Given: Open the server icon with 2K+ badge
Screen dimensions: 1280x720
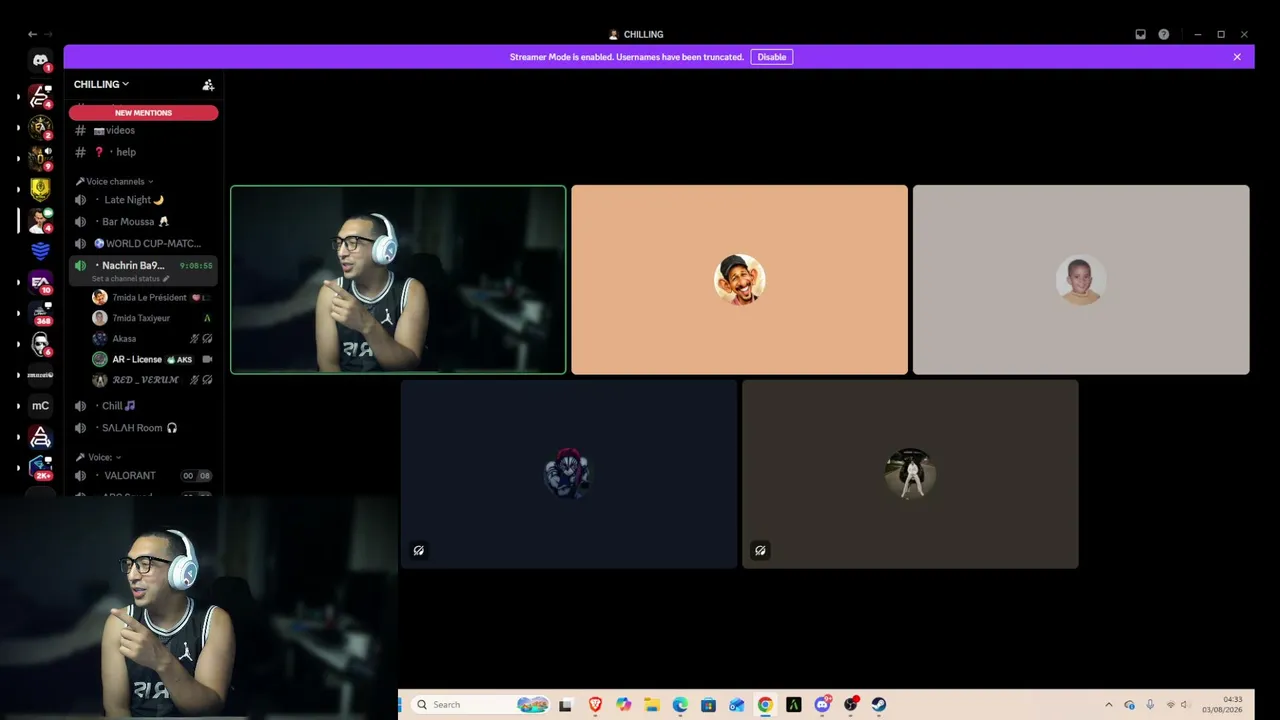Looking at the screenshot, I should [40, 468].
